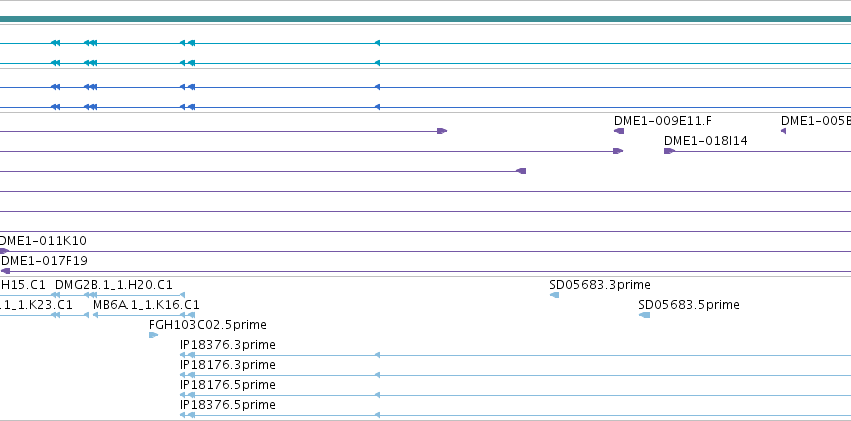Click the partially visible .1_1.K23.C1 label

(x=36, y=305)
